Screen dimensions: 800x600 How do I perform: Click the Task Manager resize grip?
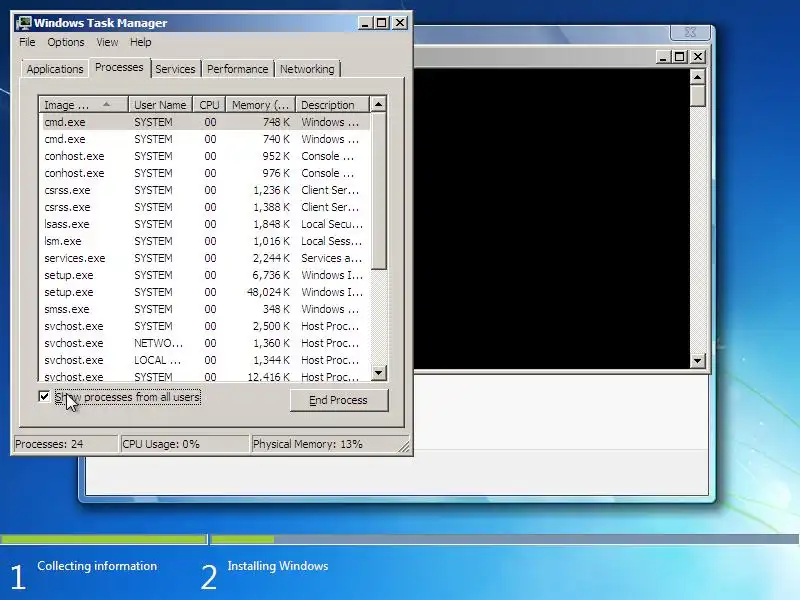tap(404, 447)
